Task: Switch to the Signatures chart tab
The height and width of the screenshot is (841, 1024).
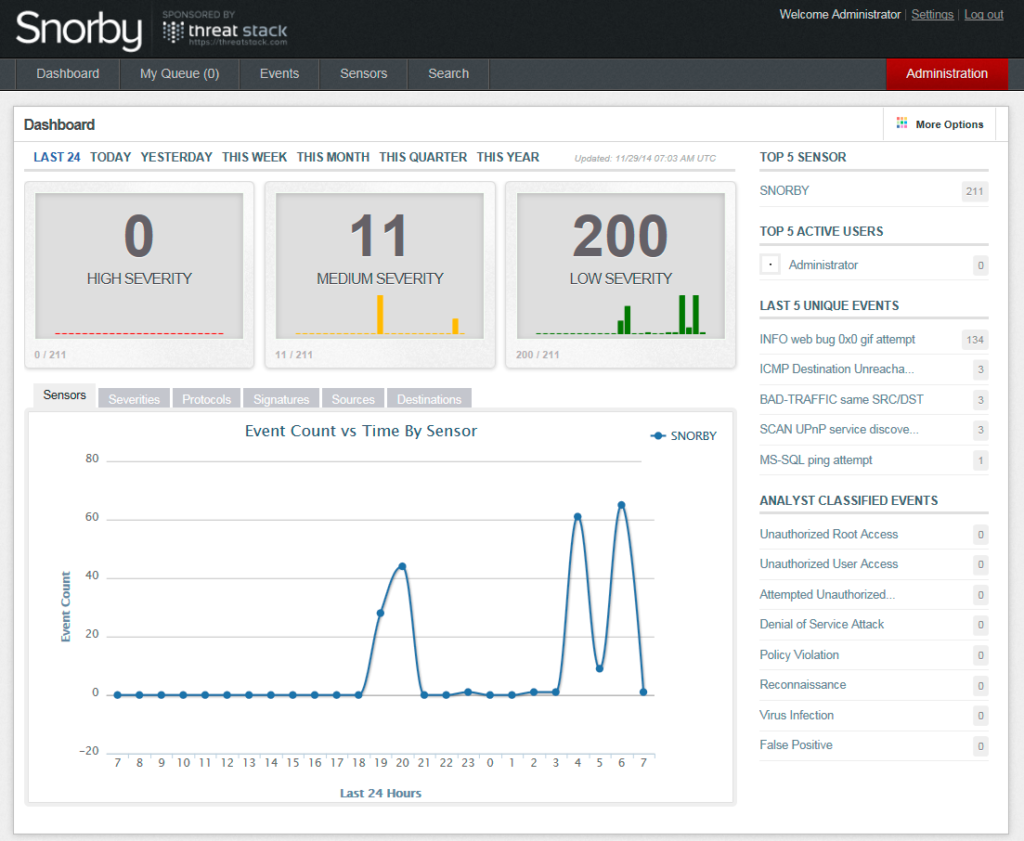Action: (x=281, y=398)
